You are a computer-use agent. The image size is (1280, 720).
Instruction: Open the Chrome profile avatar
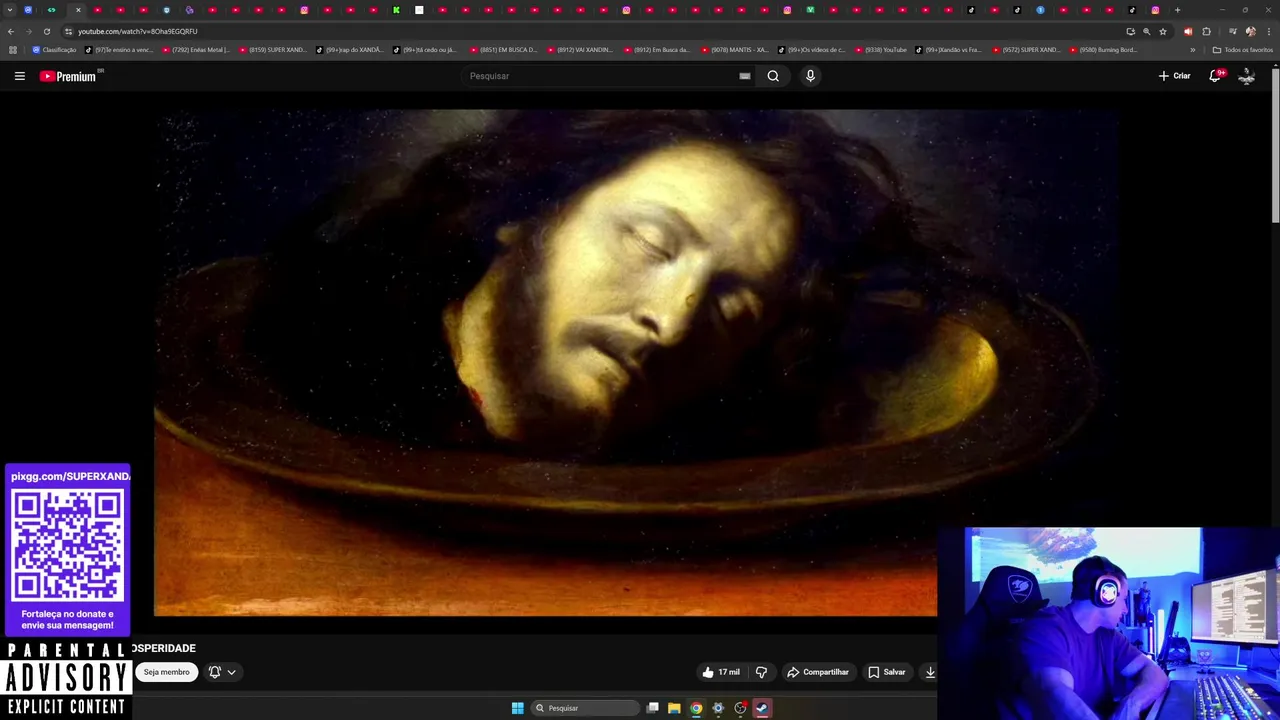[x=1250, y=31]
